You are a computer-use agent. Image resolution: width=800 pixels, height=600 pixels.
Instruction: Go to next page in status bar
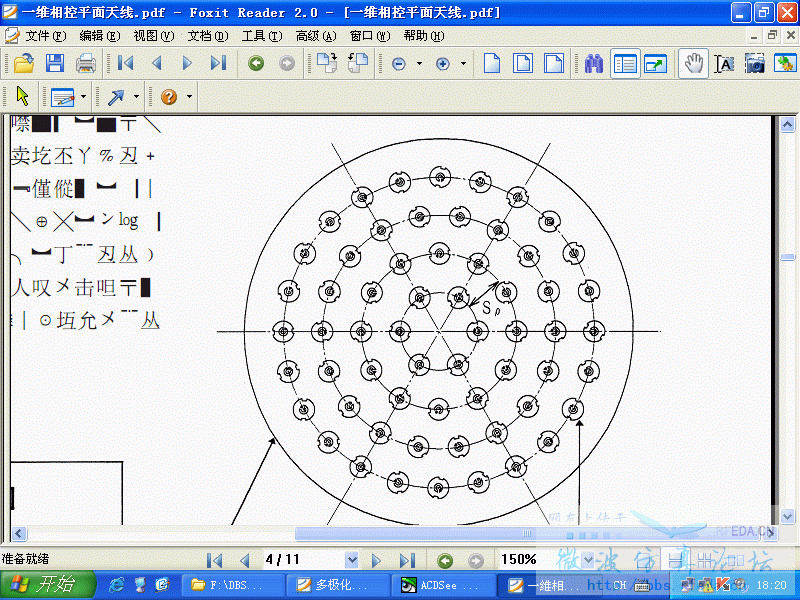click(x=376, y=560)
